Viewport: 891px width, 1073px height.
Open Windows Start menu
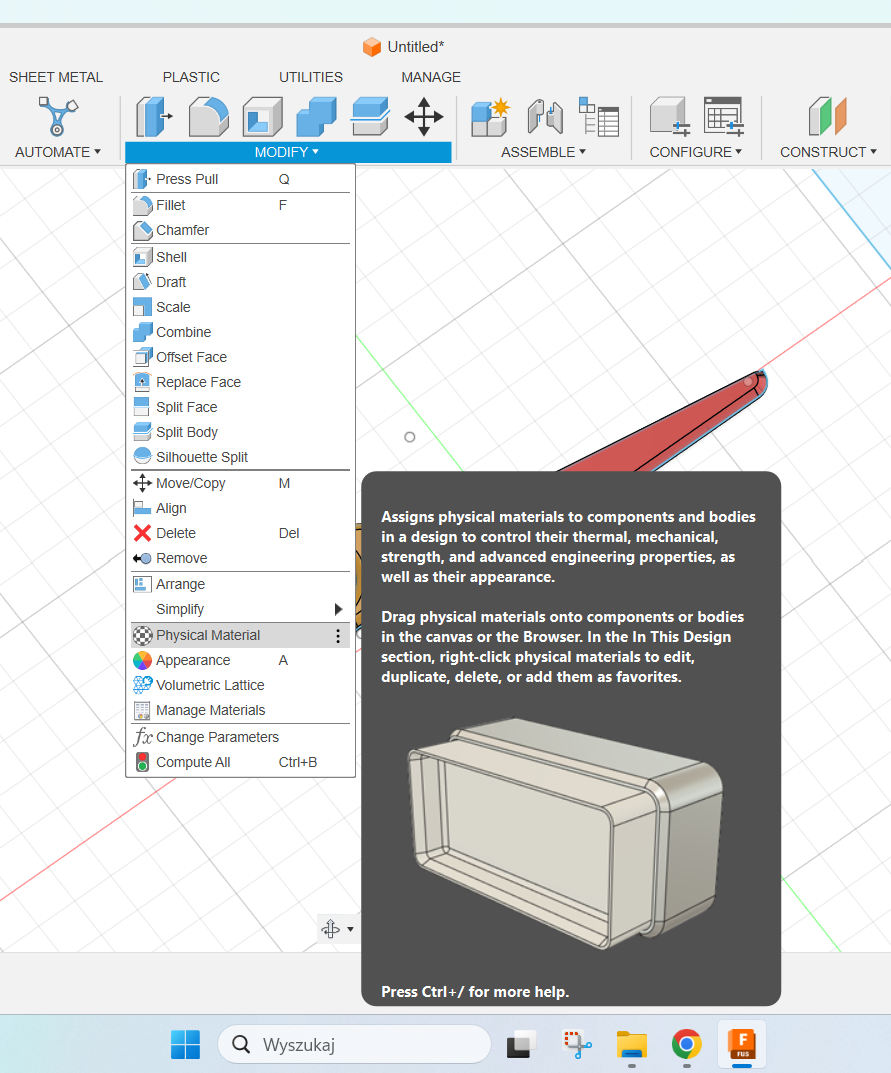click(185, 1044)
